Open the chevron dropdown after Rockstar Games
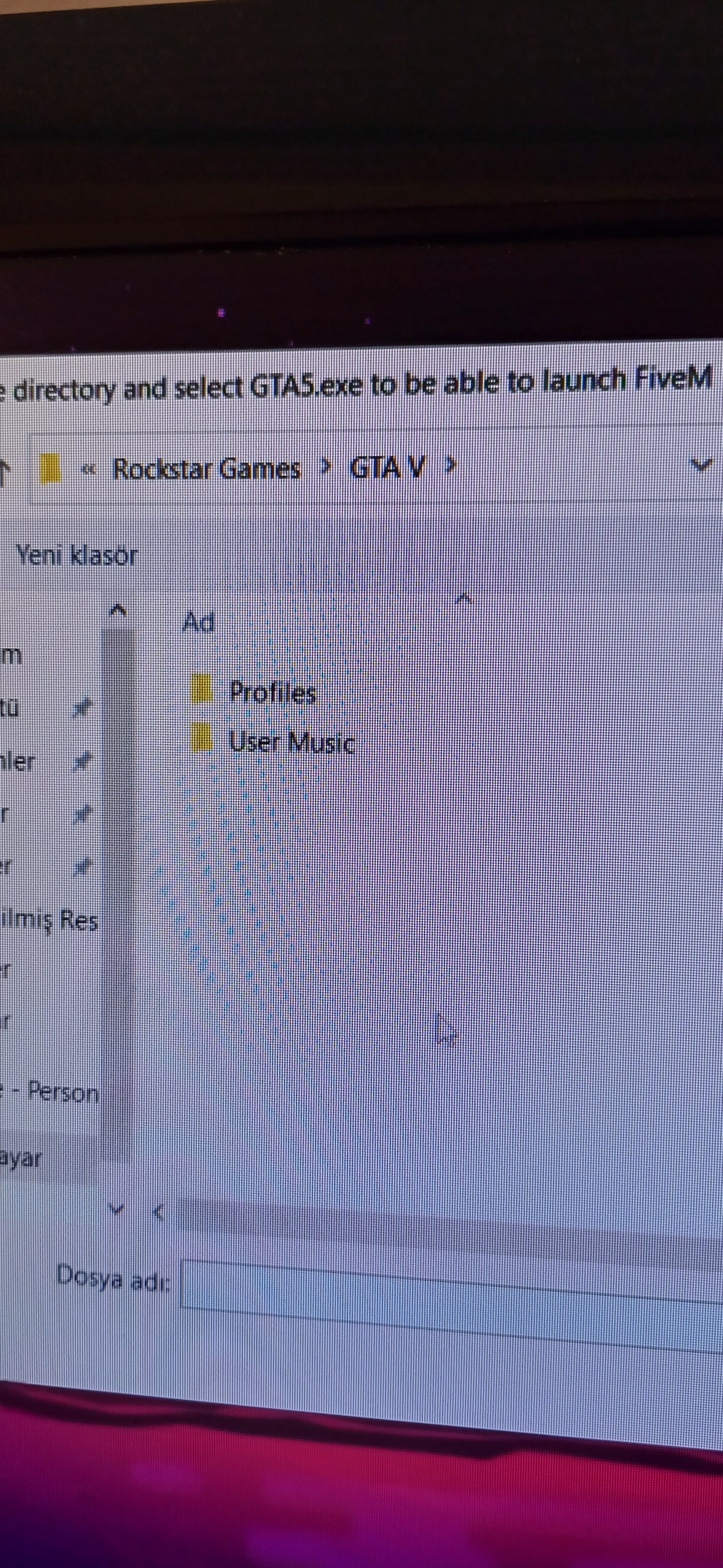Viewport: 723px width, 1568px height. (x=326, y=467)
